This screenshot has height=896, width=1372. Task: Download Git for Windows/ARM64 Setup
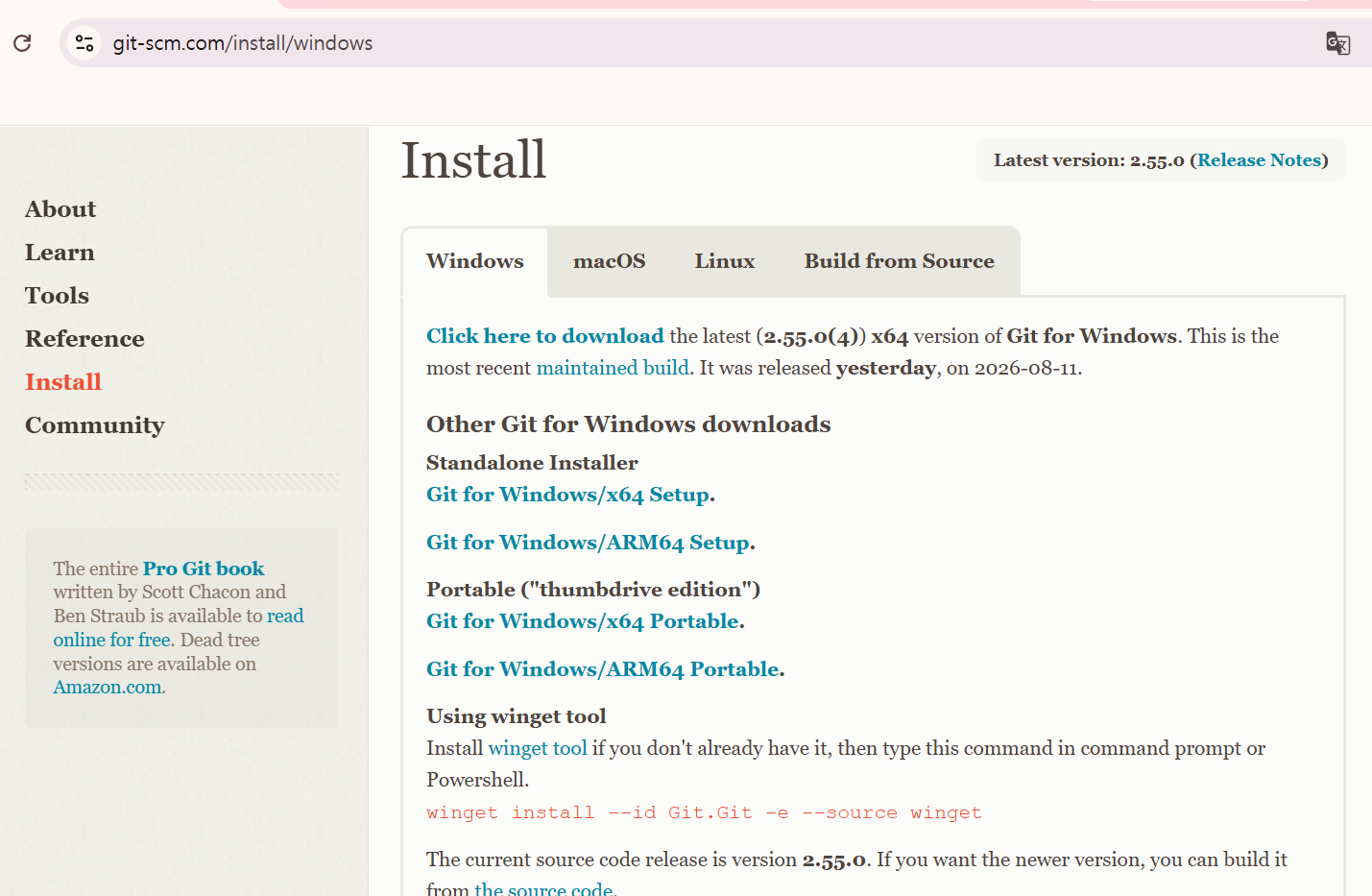589,543
